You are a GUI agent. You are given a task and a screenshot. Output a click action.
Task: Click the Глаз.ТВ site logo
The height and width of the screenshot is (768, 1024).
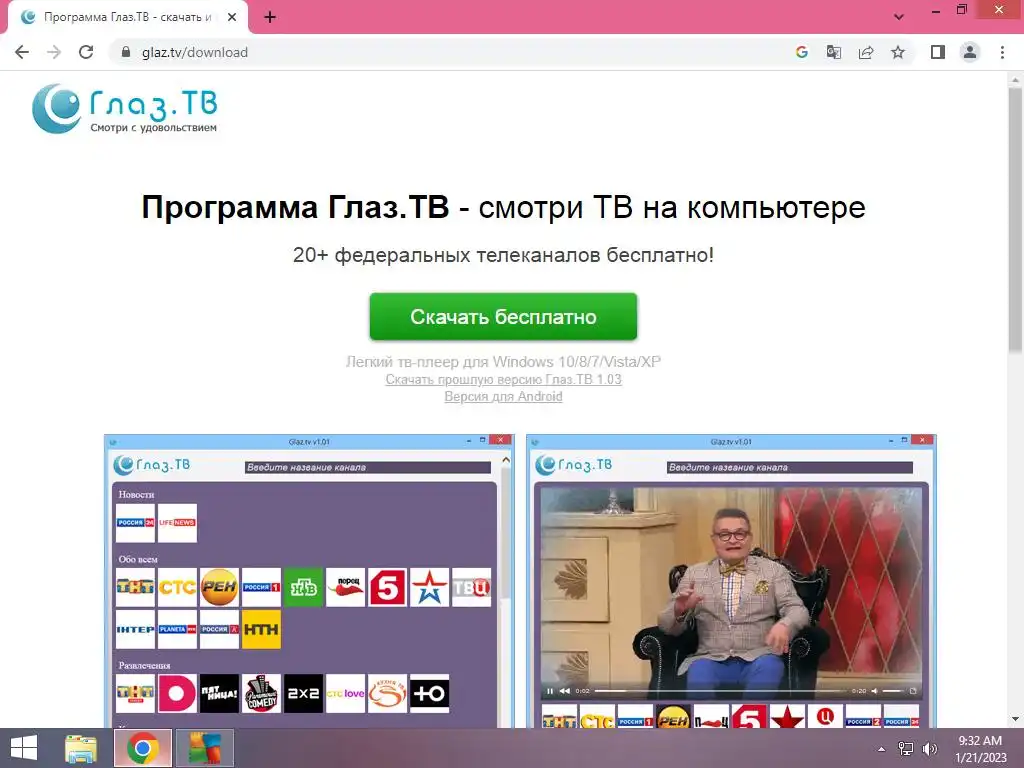point(124,109)
